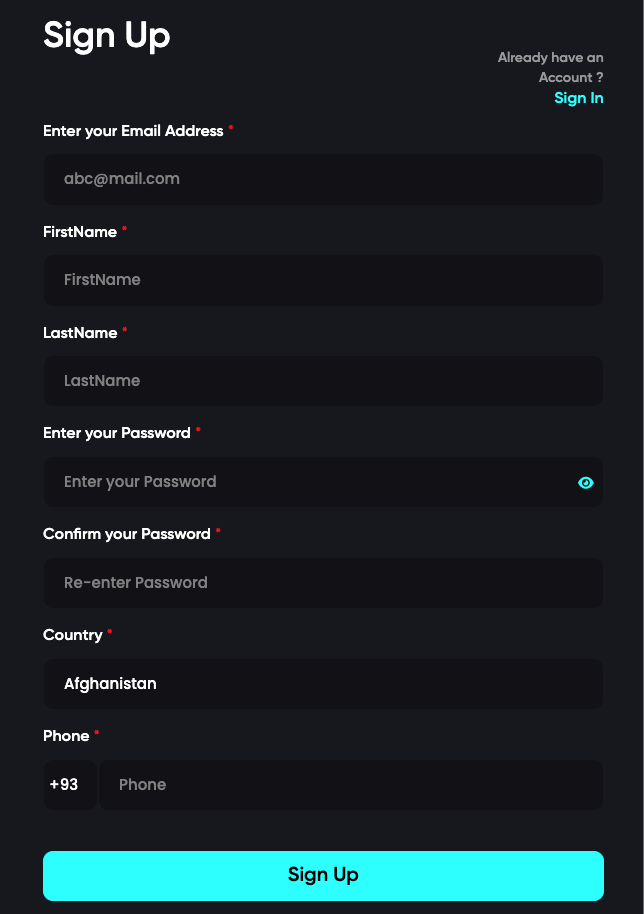This screenshot has height=914, width=644.
Task: Select the Phone number input
Action: (351, 785)
